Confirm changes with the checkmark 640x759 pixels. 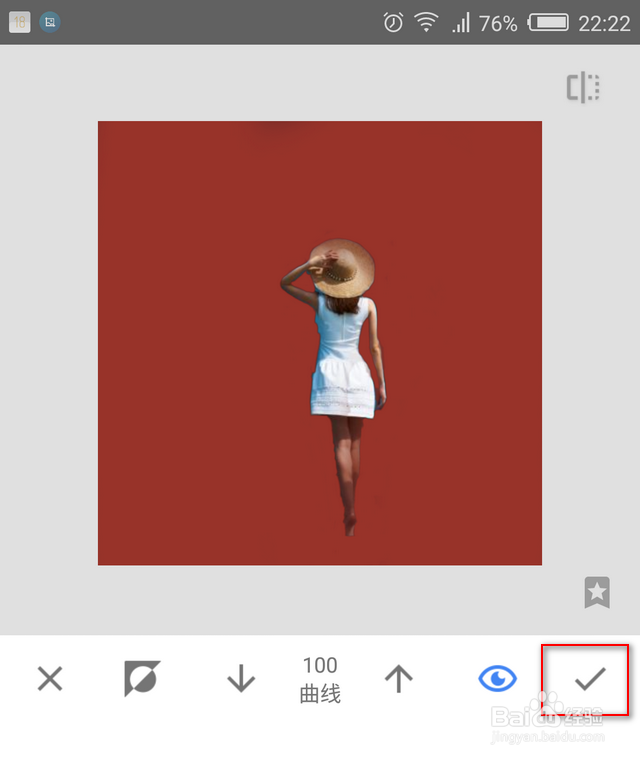tap(590, 679)
